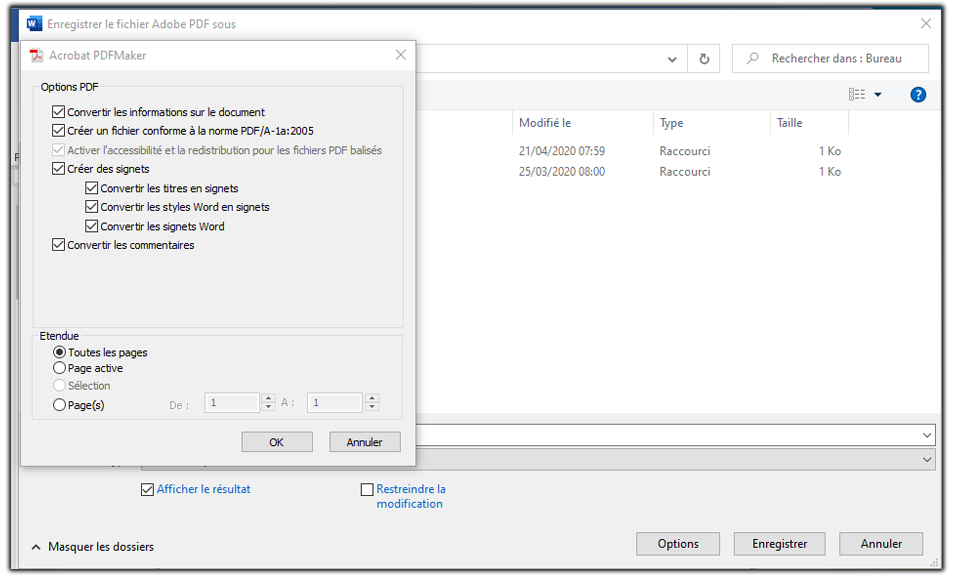Select the Page active radio button
This screenshot has height=576, width=953.
pos(58,367)
